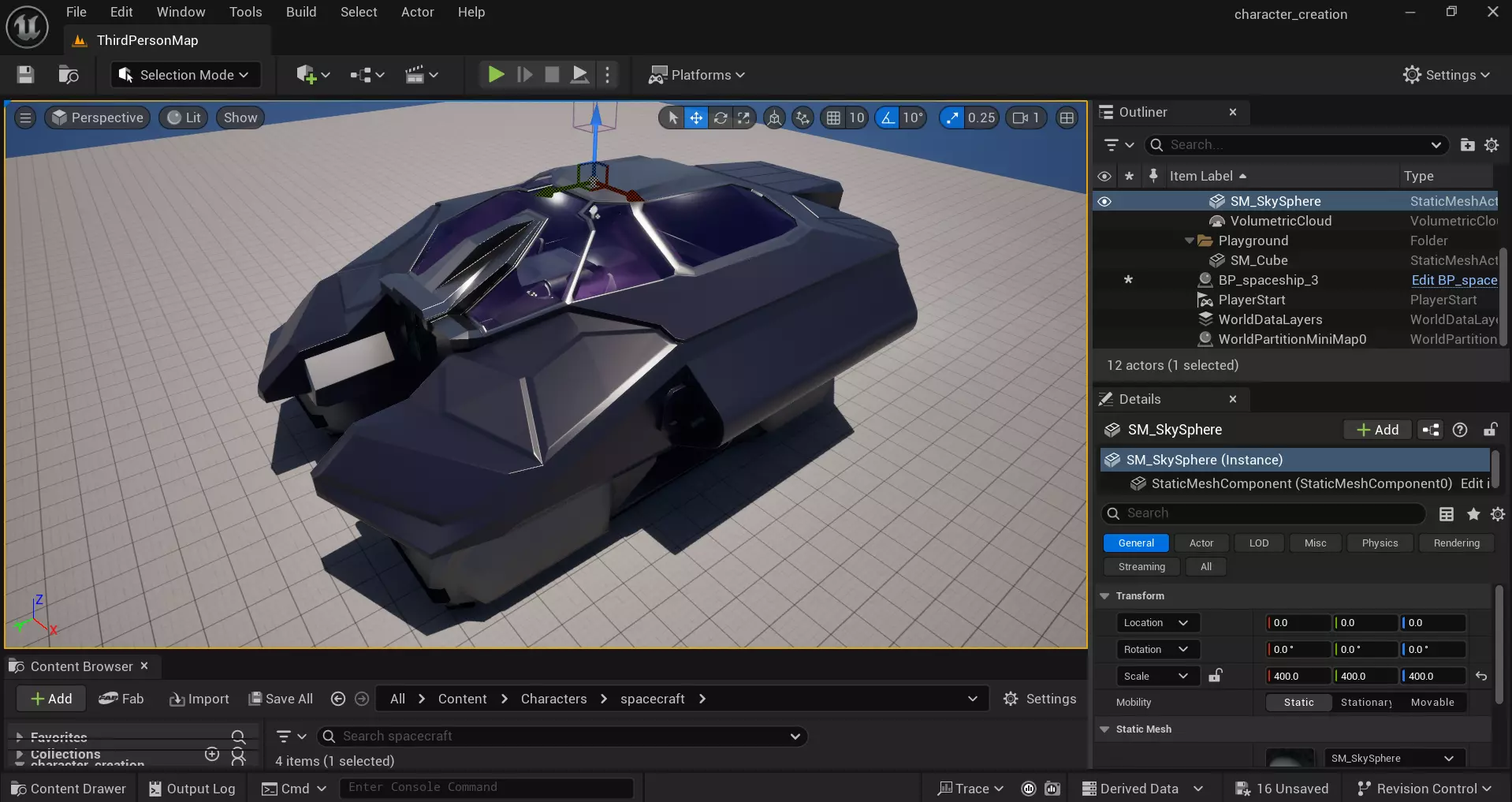Click the Location X value field
This screenshot has height=802, width=1512.
pyautogui.click(x=1298, y=623)
